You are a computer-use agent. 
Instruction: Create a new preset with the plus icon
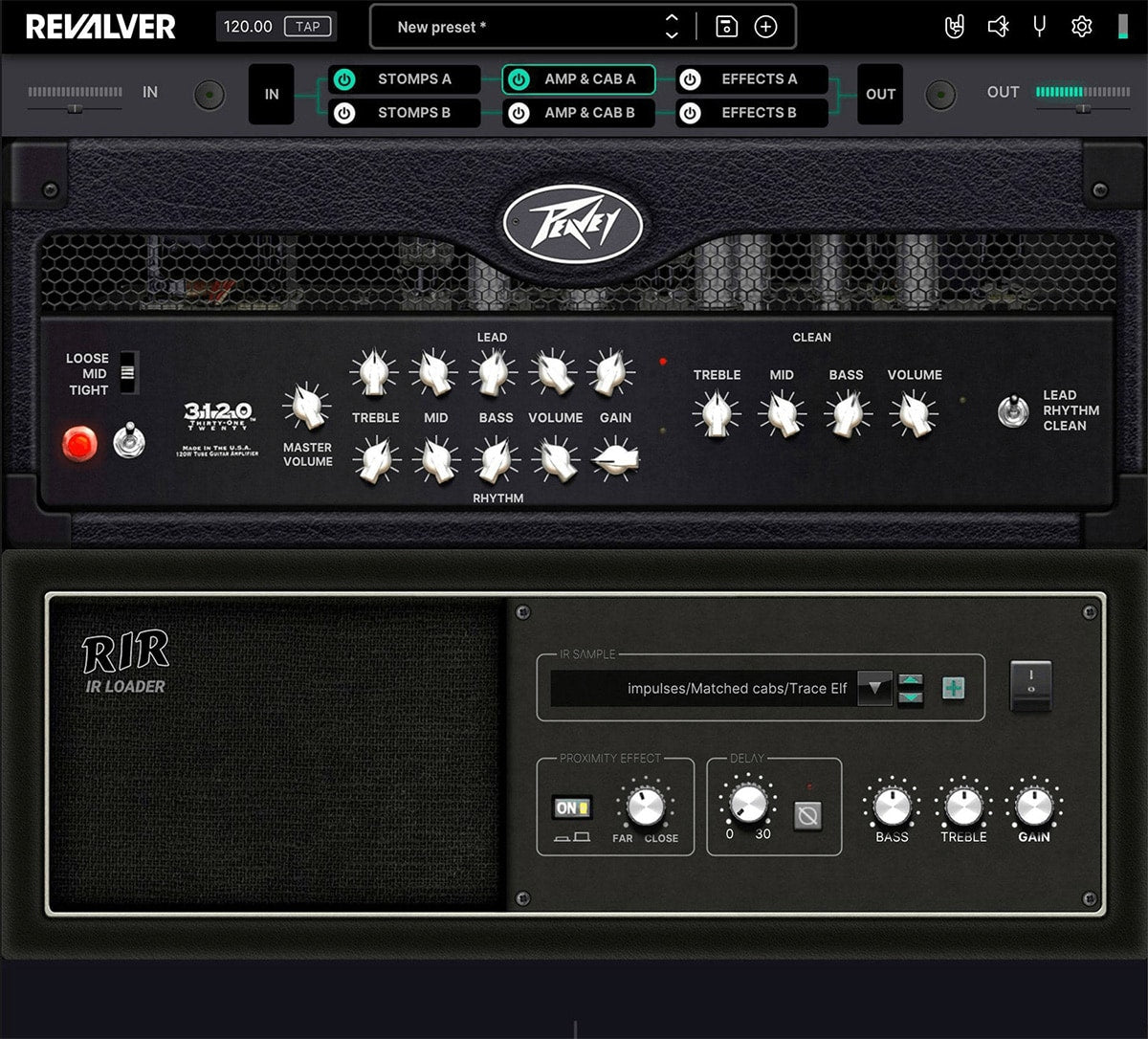765,27
